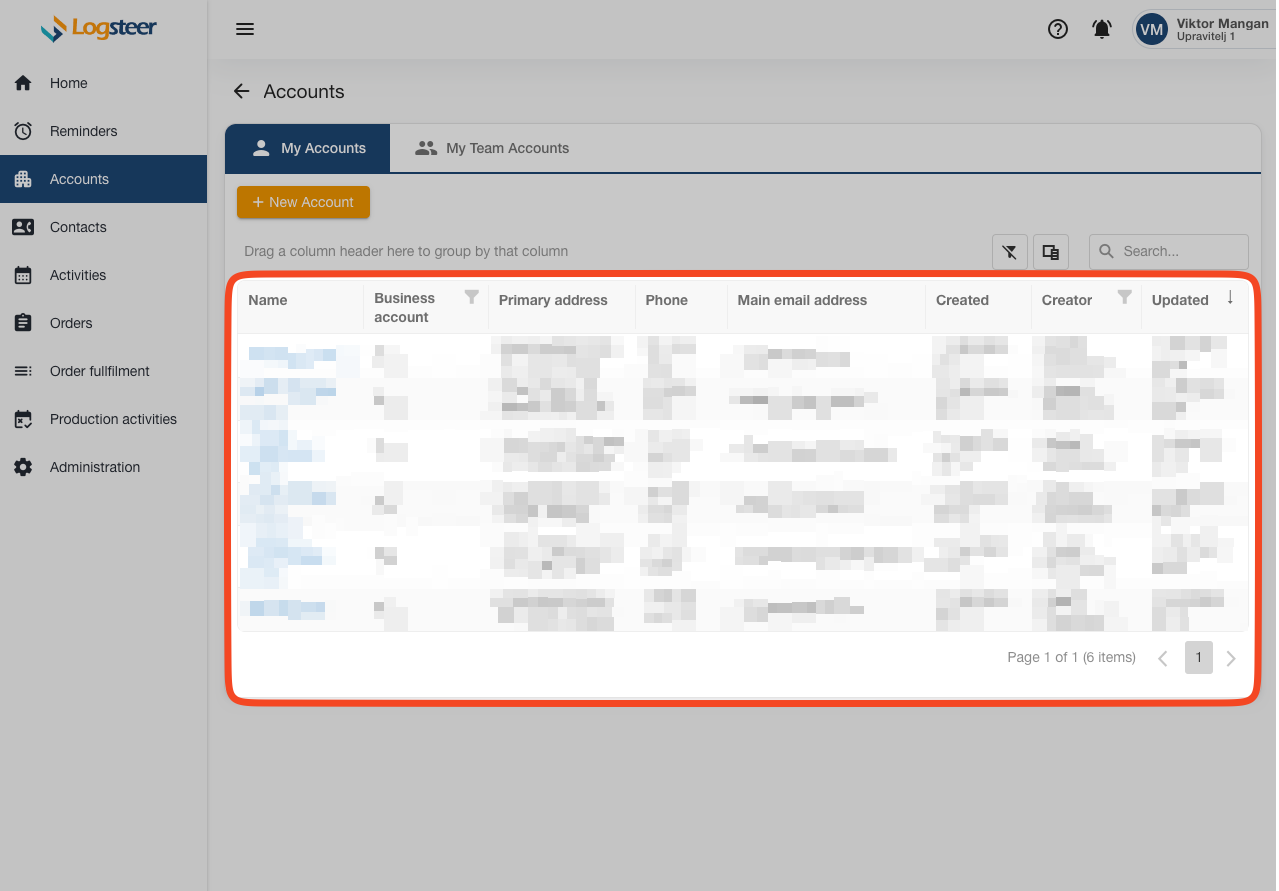Open the help question mark icon
Image resolution: width=1279 pixels, height=891 pixels.
1057,29
